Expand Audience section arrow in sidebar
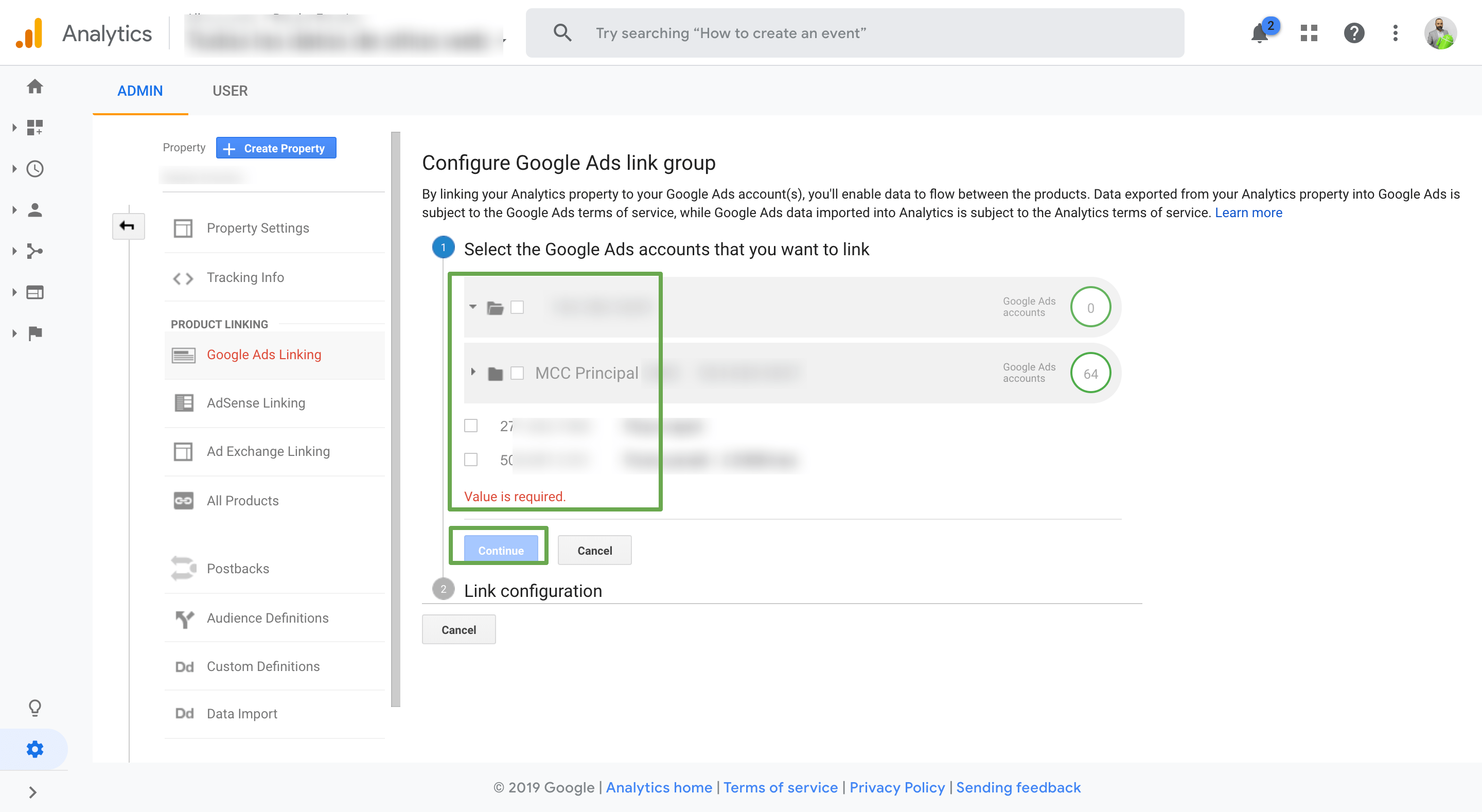 pos(14,210)
